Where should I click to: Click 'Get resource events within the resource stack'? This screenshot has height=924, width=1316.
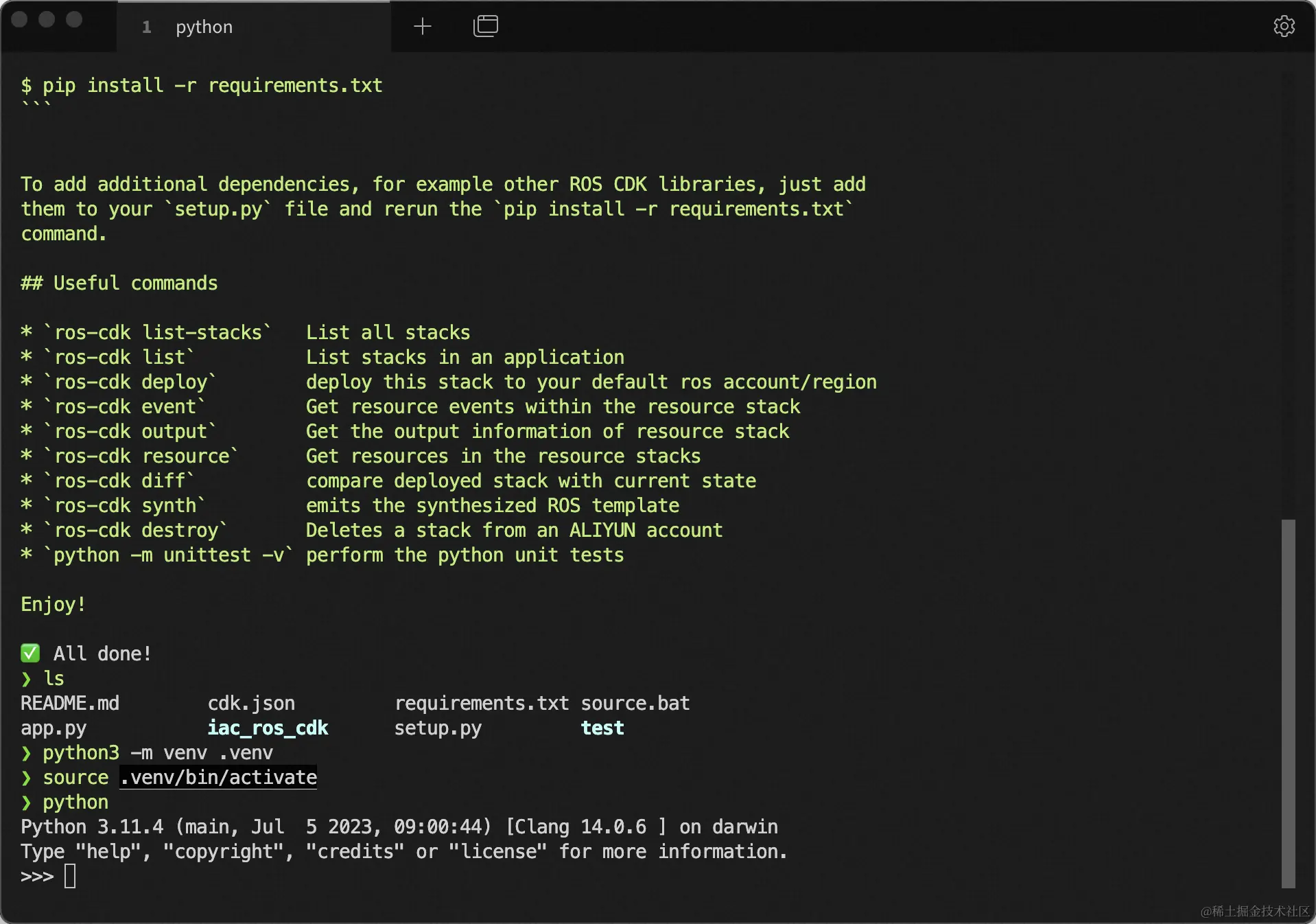tap(553, 407)
